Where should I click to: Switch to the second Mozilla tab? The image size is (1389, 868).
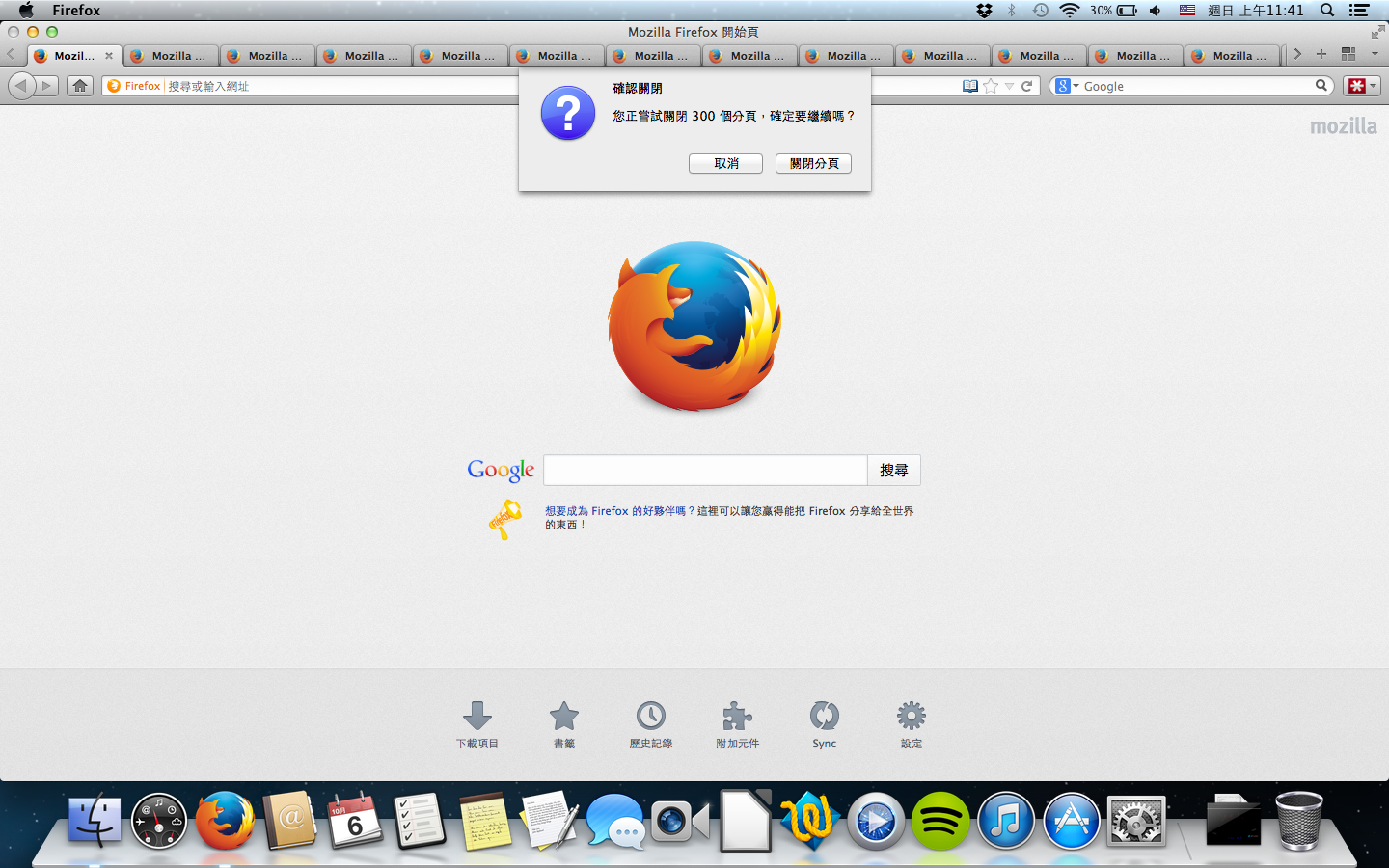tap(172, 56)
